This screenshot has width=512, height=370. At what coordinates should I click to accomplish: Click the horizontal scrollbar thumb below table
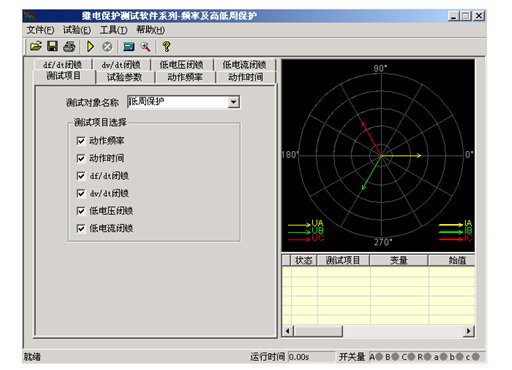[x=318, y=331]
